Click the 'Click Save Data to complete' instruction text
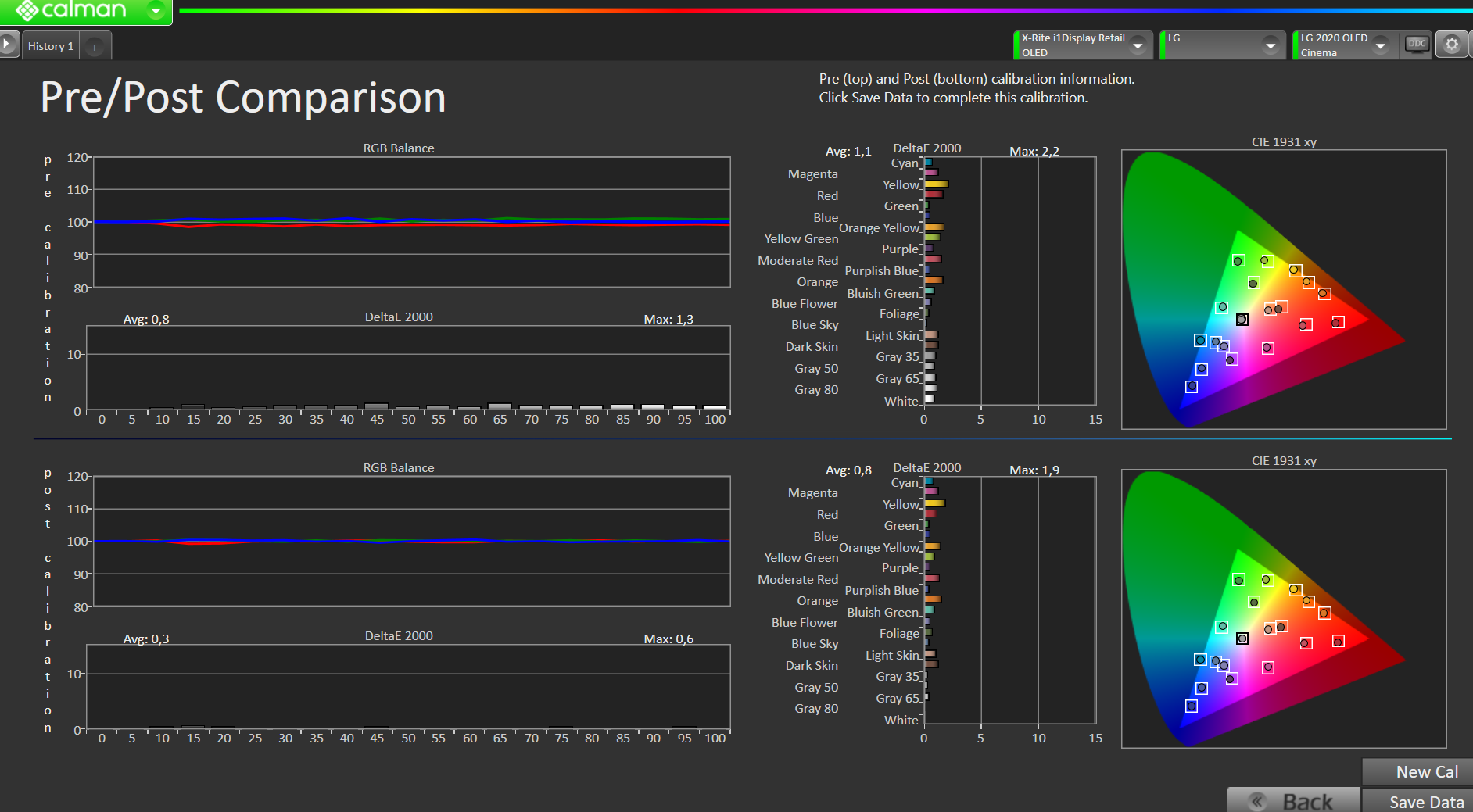 click(953, 98)
